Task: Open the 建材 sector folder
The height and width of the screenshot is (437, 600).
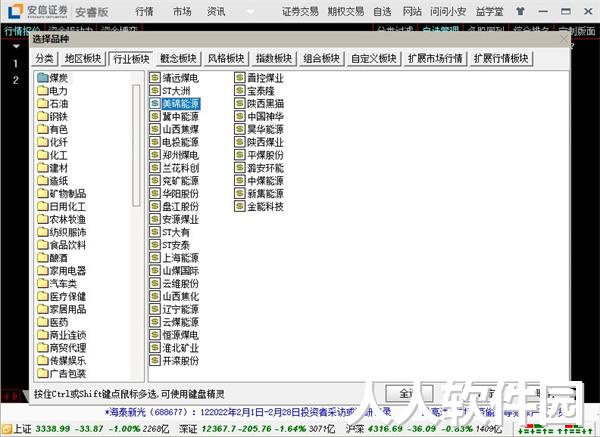Action: [53, 168]
